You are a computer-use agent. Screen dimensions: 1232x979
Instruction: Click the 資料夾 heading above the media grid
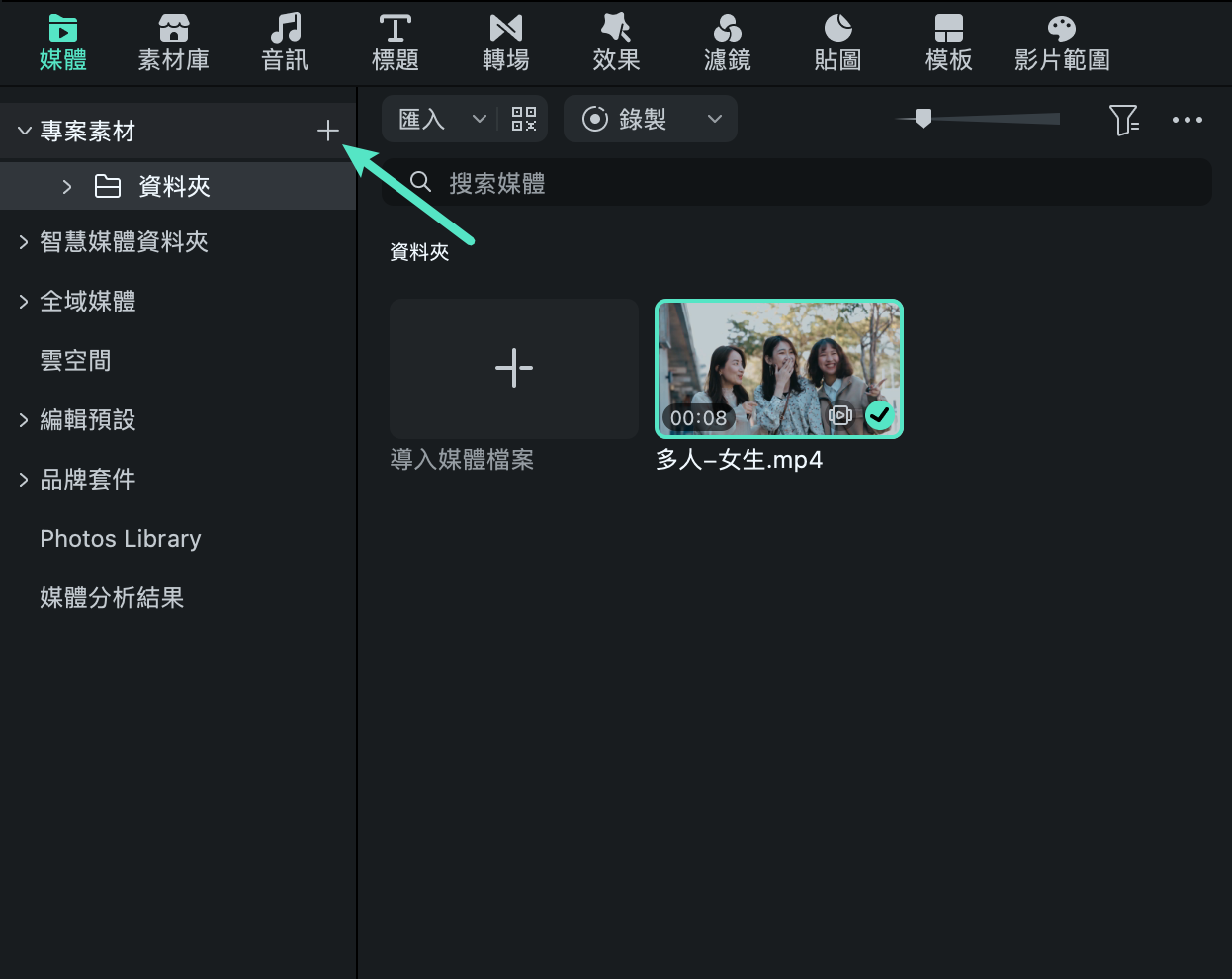pos(419,252)
